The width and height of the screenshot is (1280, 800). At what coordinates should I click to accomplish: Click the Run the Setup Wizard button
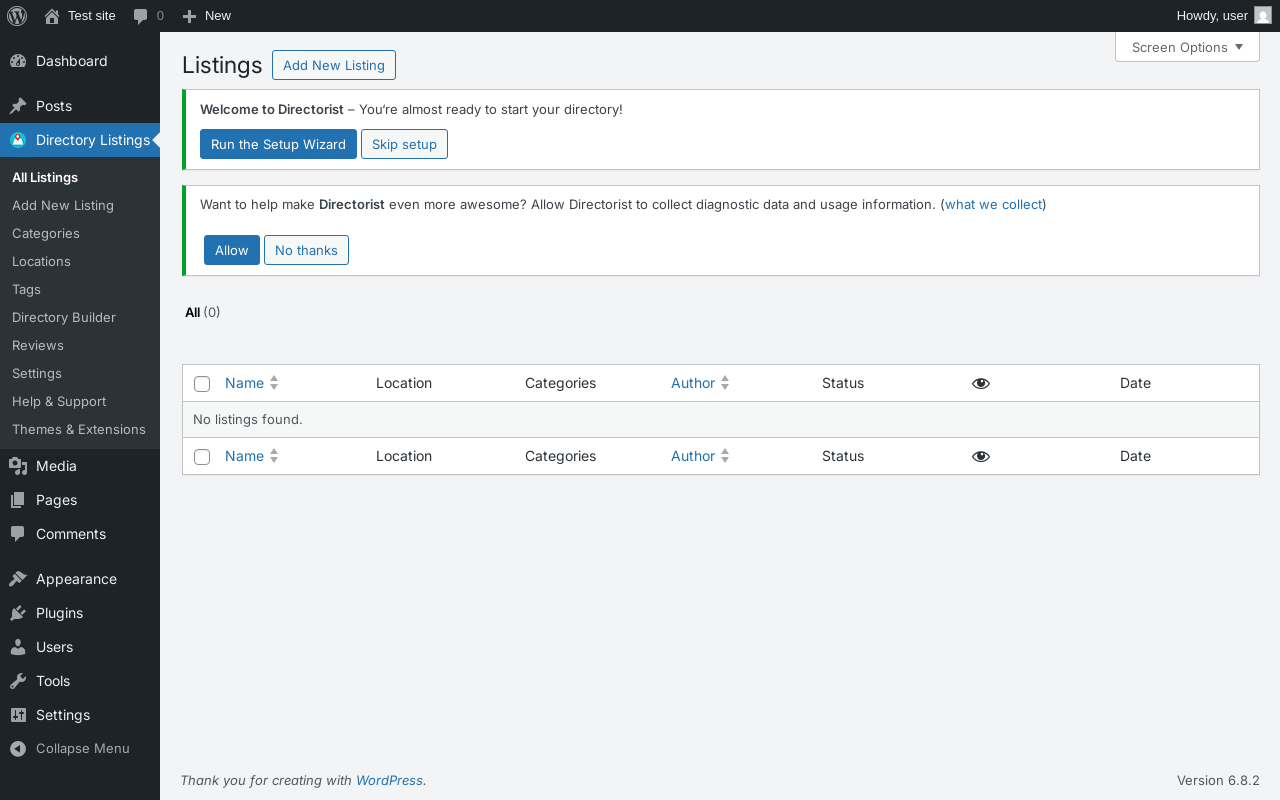coord(278,144)
